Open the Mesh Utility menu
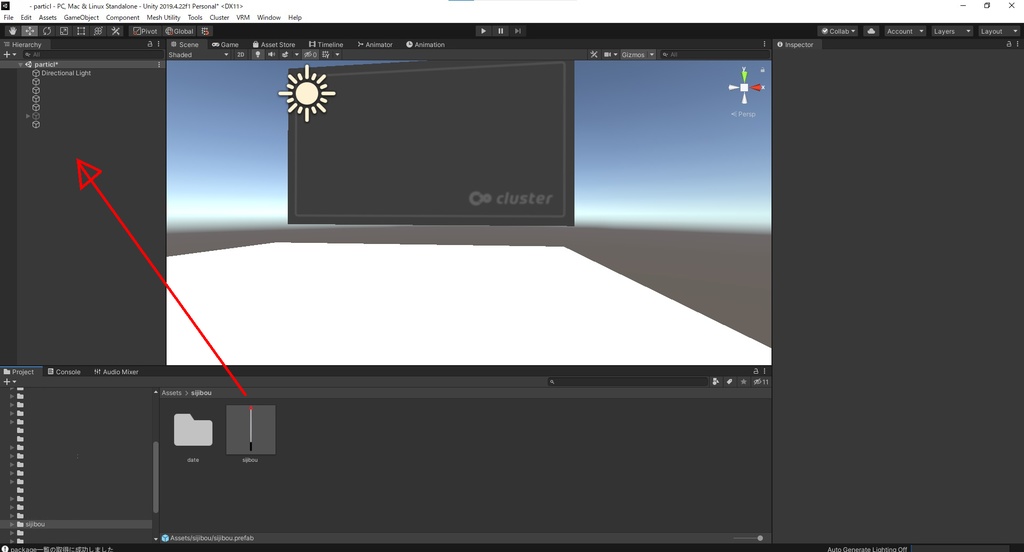This screenshot has width=1024, height=552. click(163, 18)
